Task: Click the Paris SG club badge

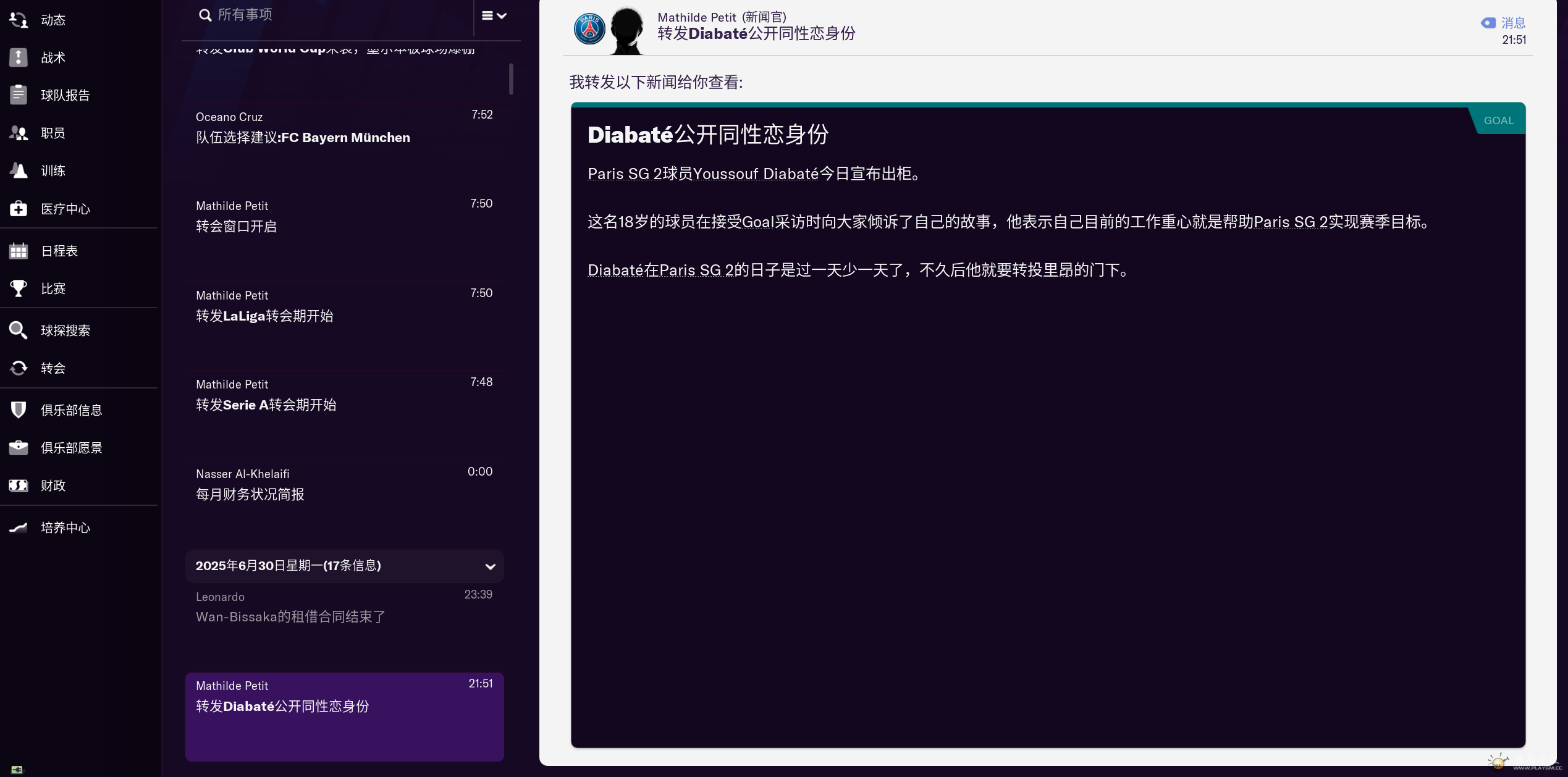Action: pyautogui.click(x=589, y=28)
